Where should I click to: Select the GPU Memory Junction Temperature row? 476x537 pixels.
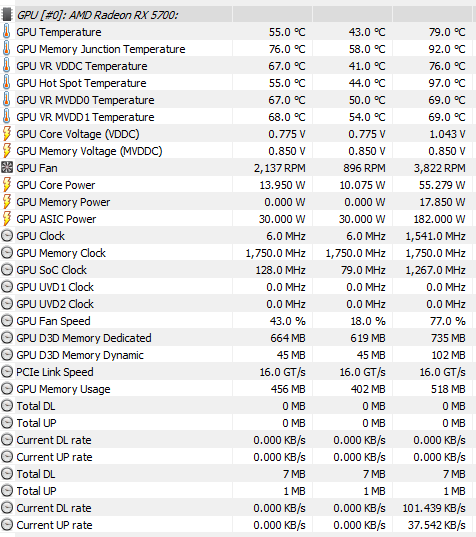point(238,49)
